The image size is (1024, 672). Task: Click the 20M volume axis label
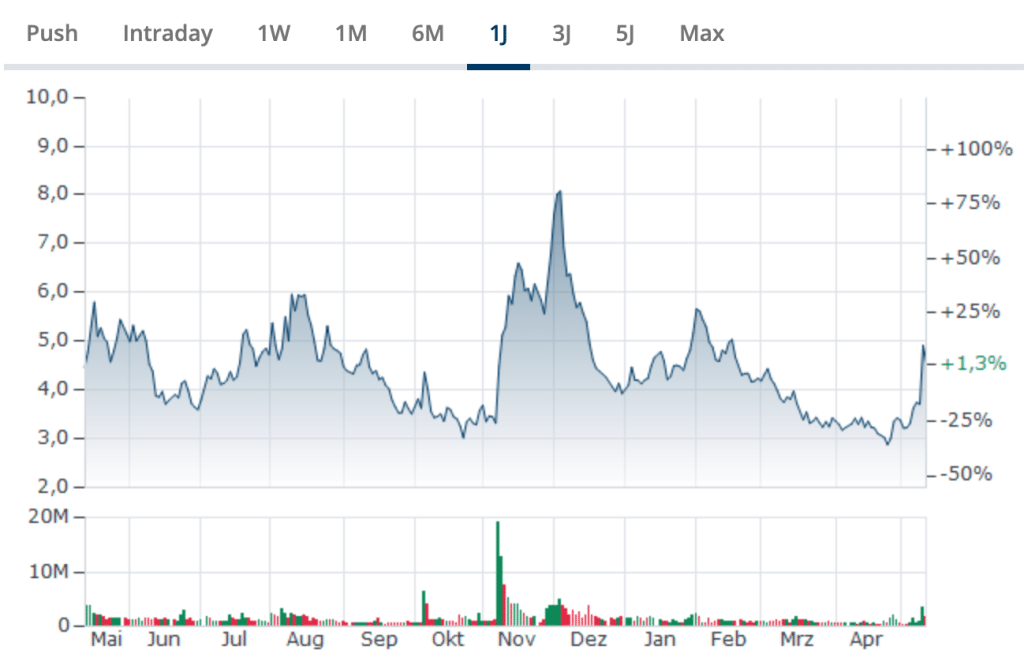pyautogui.click(x=48, y=516)
